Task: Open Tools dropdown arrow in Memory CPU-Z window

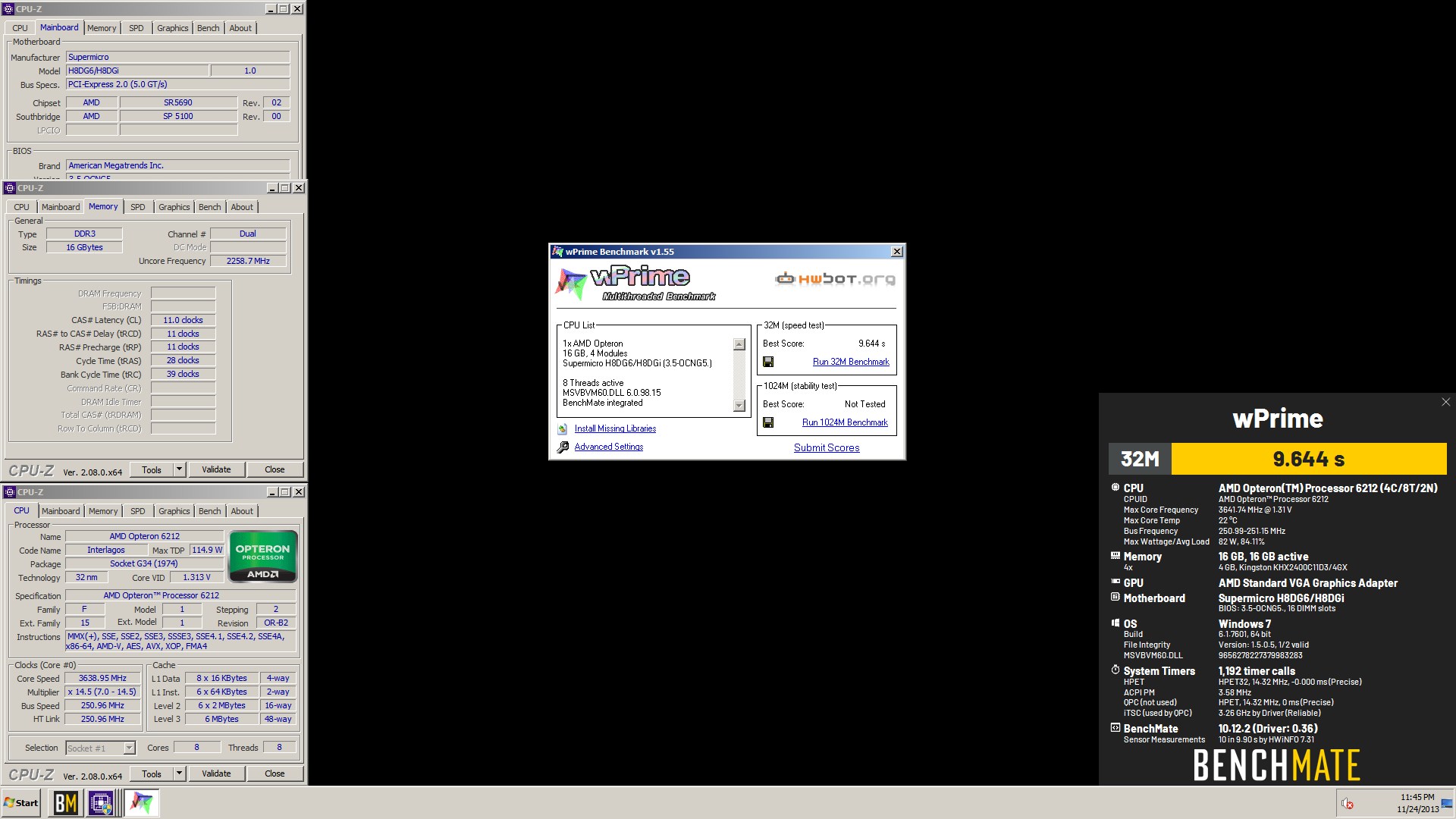Action: pos(179,469)
